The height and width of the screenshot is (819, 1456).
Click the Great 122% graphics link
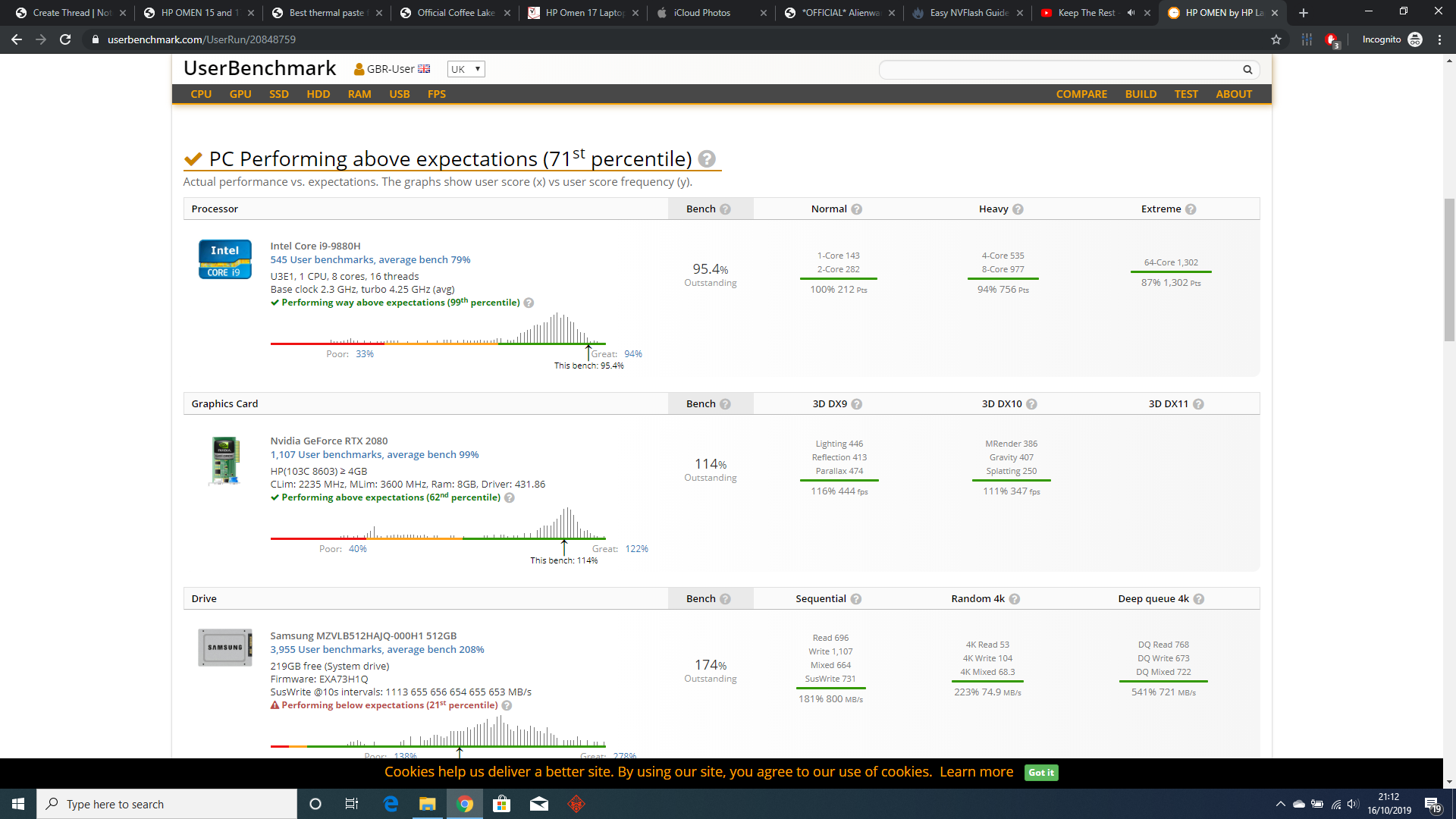[x=637, y=549]
